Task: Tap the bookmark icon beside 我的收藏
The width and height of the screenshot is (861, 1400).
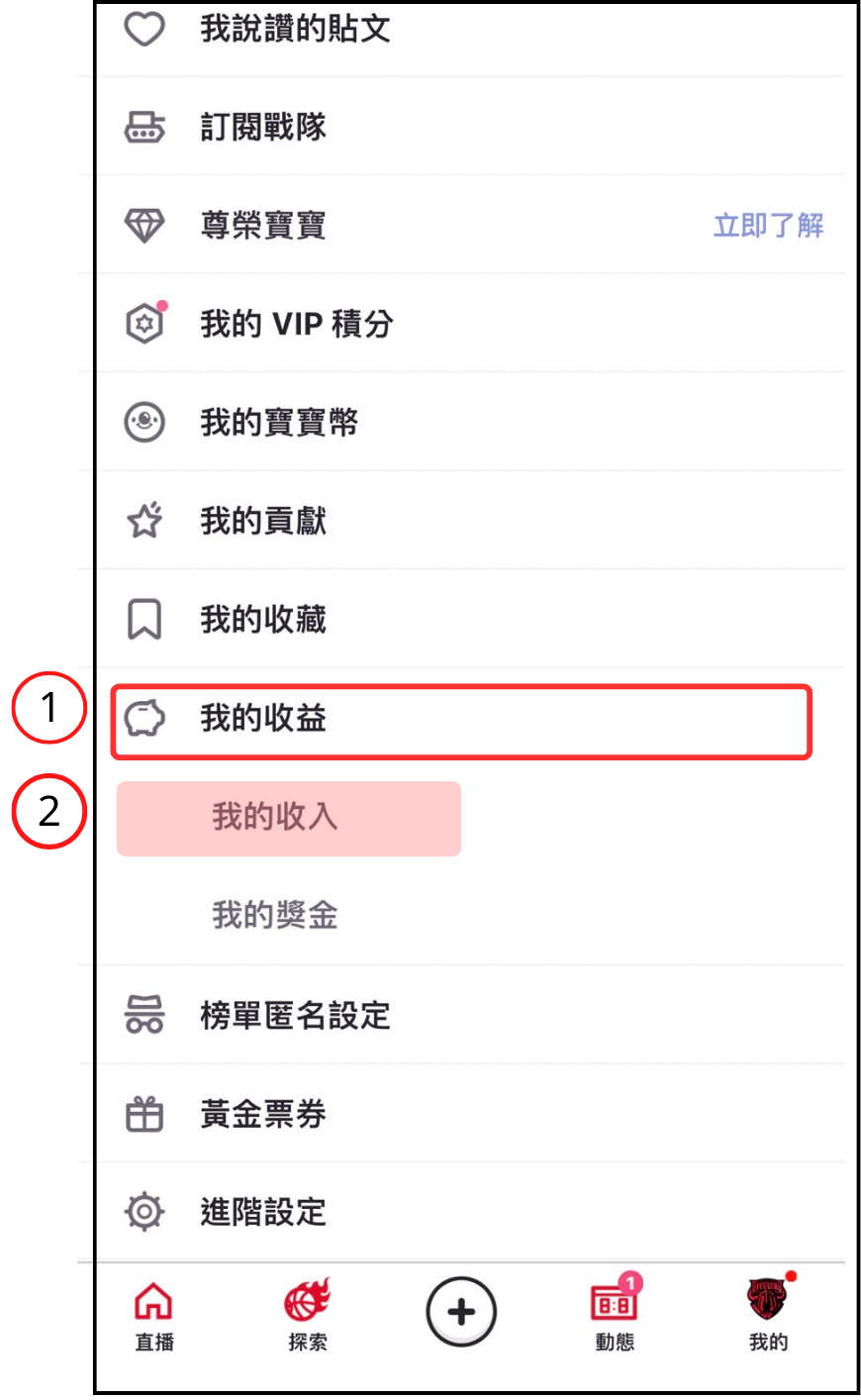Action: (x=144, y=620)
